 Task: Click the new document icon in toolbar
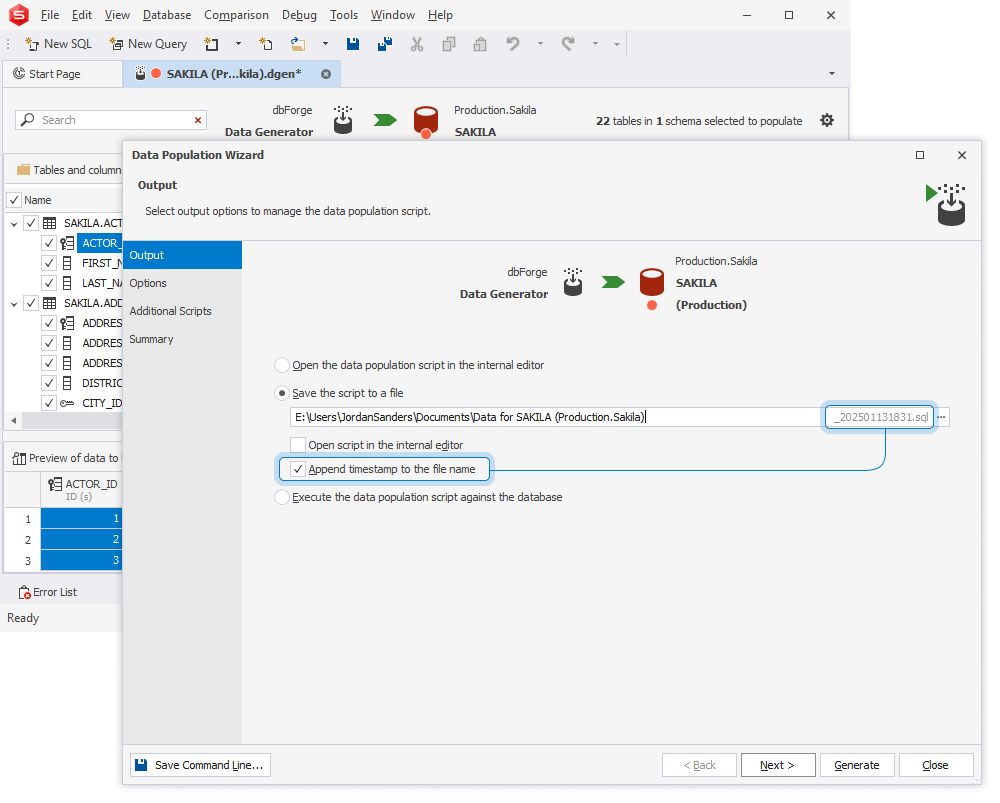211,44
